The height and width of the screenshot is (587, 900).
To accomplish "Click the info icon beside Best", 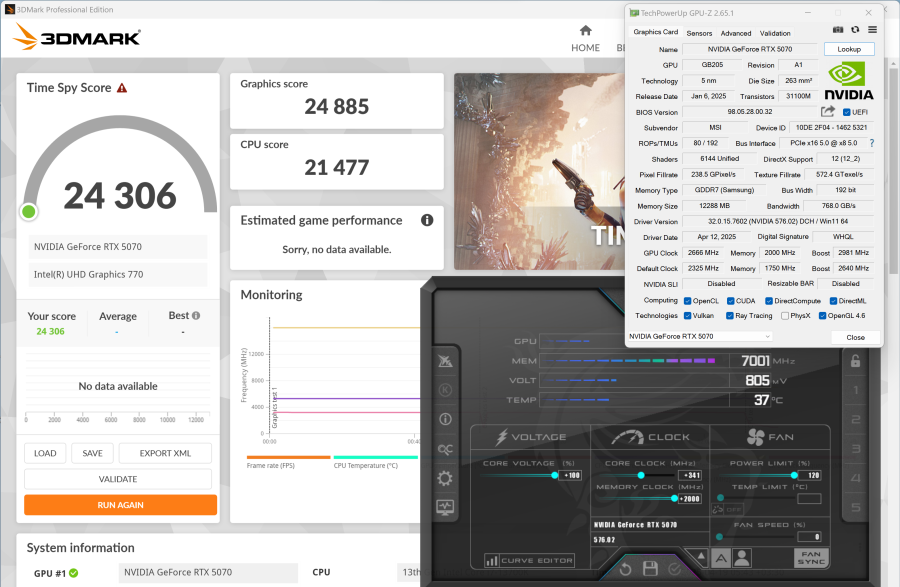I will [x=196, y=316].
